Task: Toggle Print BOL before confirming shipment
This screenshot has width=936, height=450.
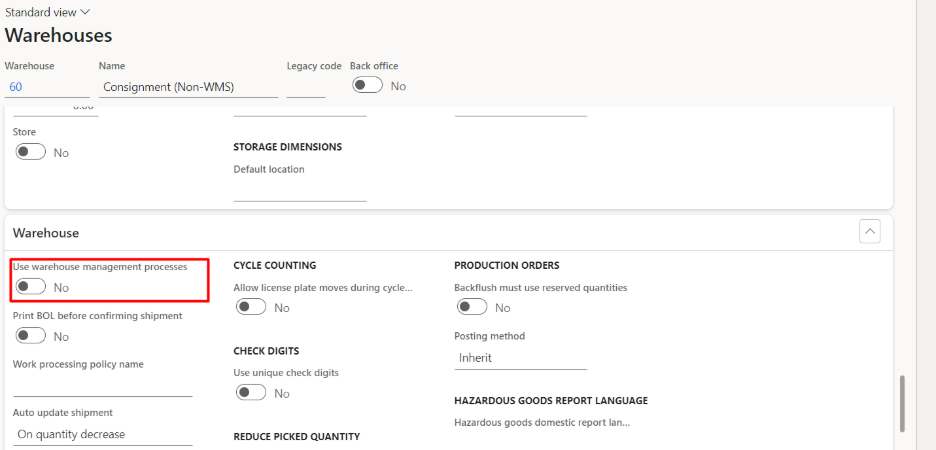Action: coord(31,336)
